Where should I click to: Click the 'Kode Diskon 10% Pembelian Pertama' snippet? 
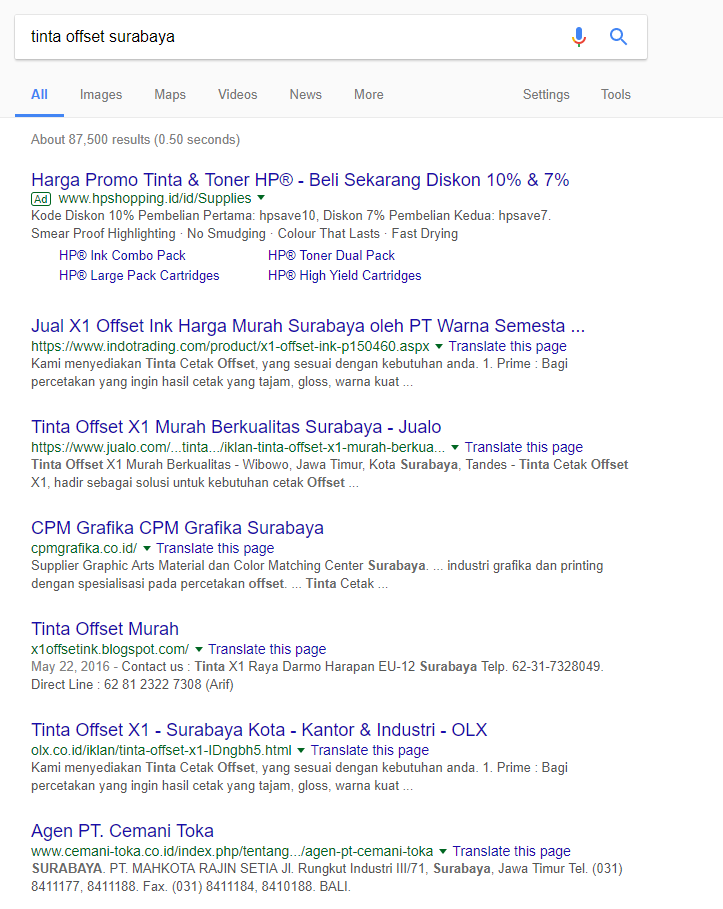[291, 216]
